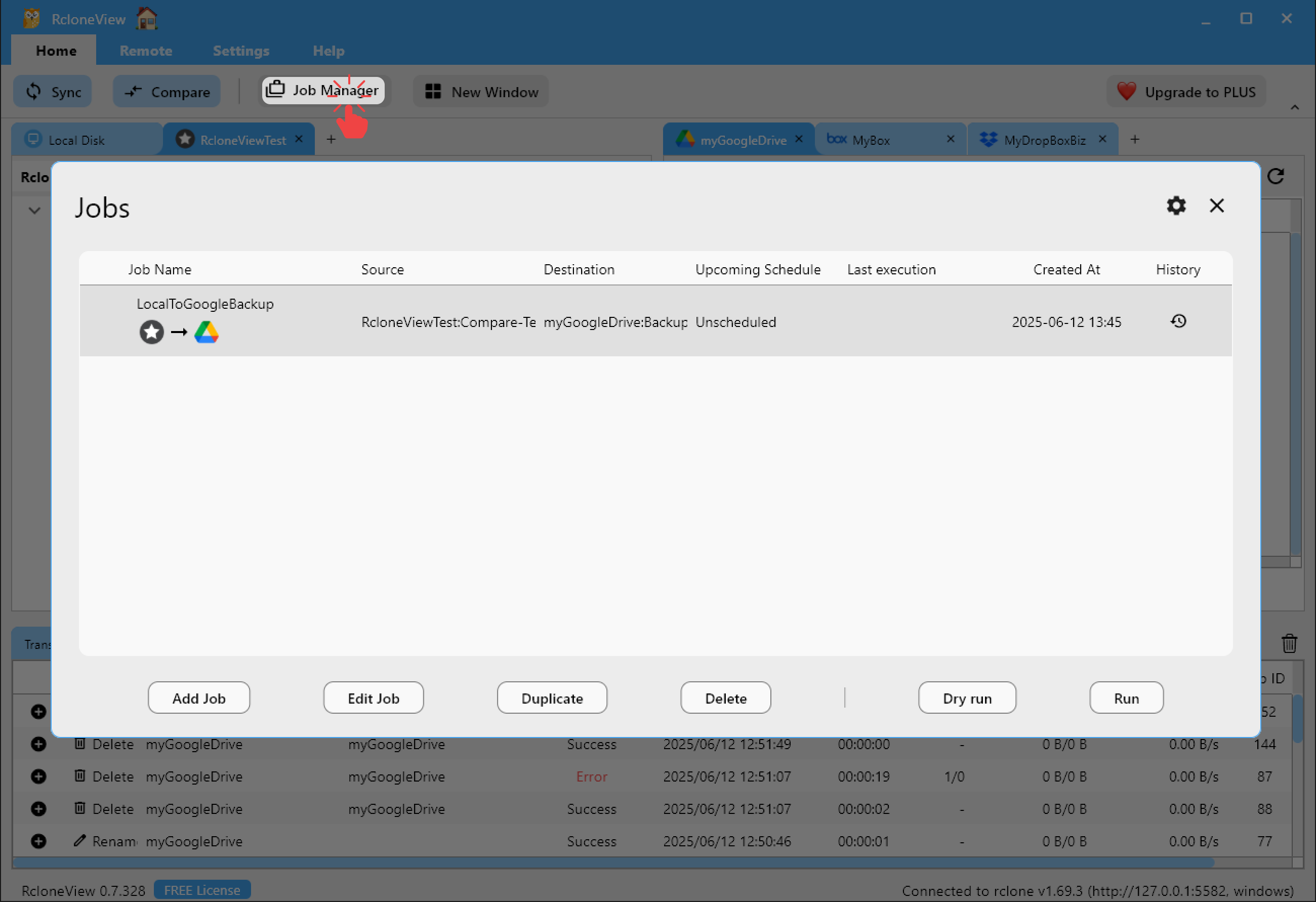Run a Sync from the toolbar
This screenshot has height=902, width=1316.
(52, 91)
